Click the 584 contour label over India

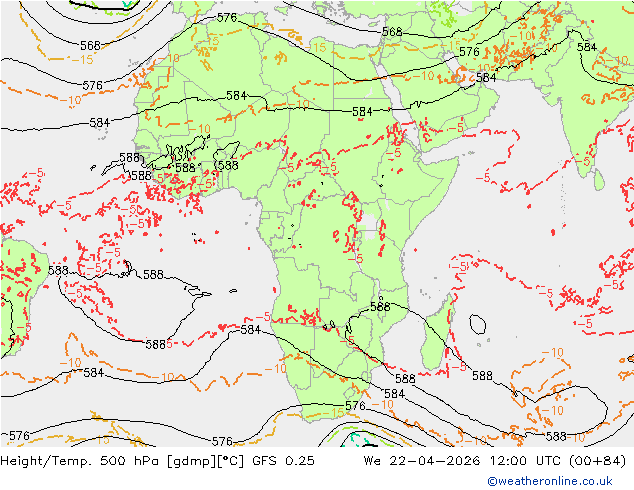pos(587,47)
